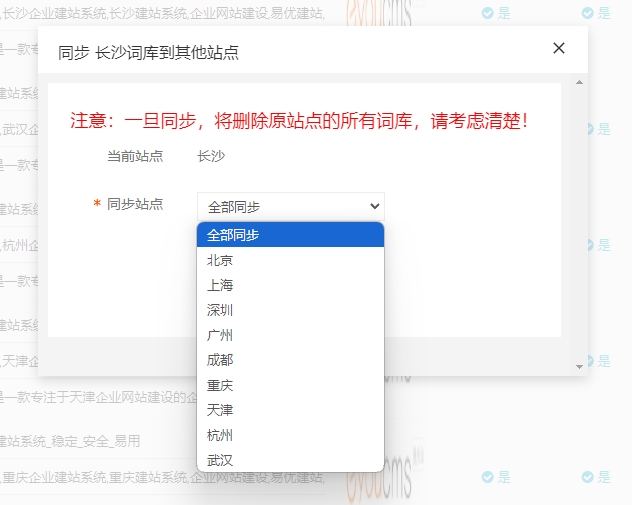Pick 上海 in the site list
632x505 pixels.
[290, 285]
